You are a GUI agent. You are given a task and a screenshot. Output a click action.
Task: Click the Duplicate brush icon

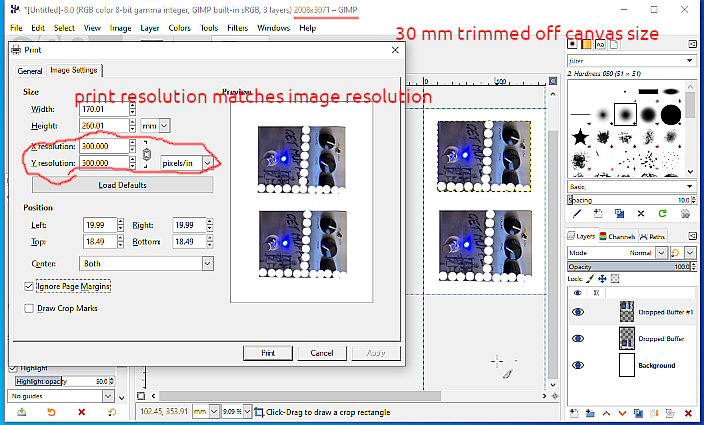click(620, 214)
